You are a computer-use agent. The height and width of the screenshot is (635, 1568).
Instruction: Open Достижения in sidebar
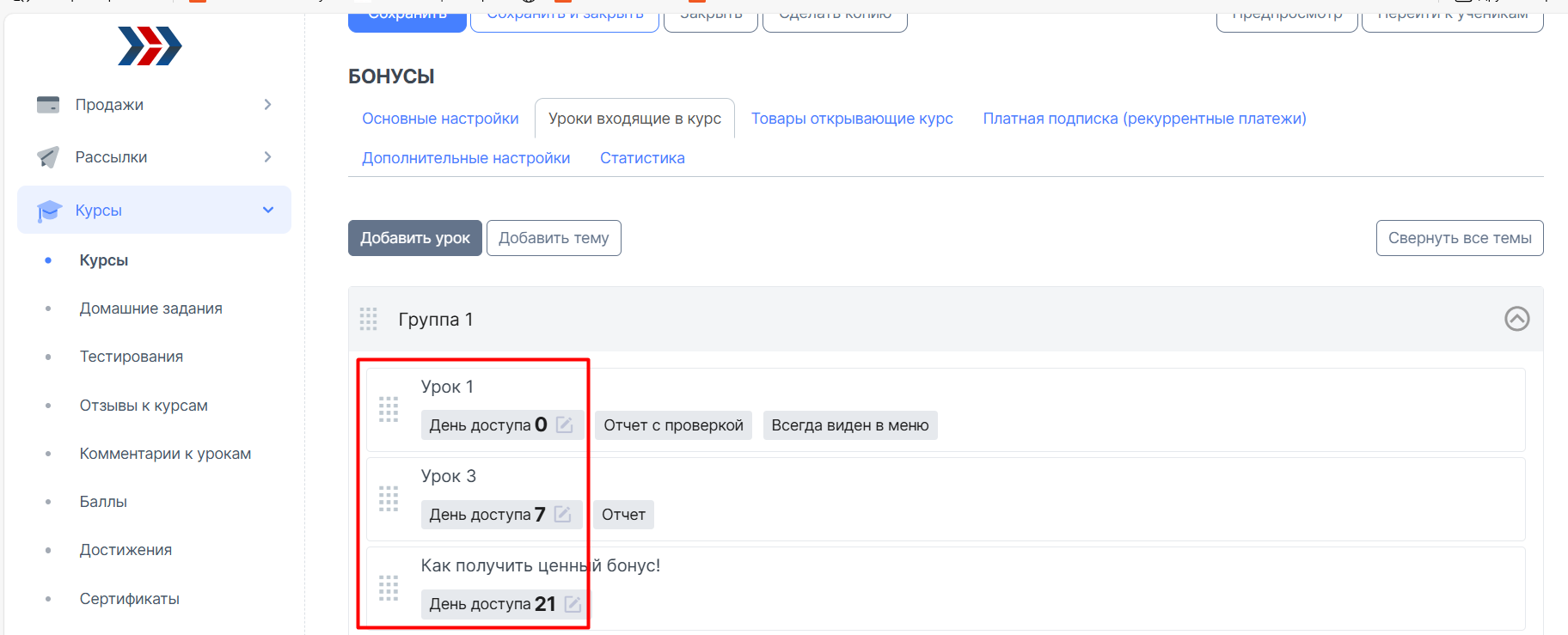point(126,550)
